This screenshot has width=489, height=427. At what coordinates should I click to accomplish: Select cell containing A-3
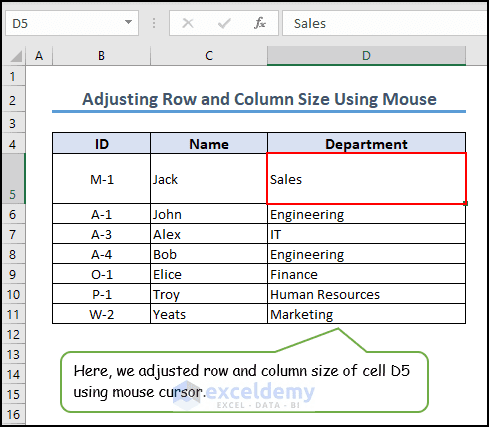click(101, 234)
